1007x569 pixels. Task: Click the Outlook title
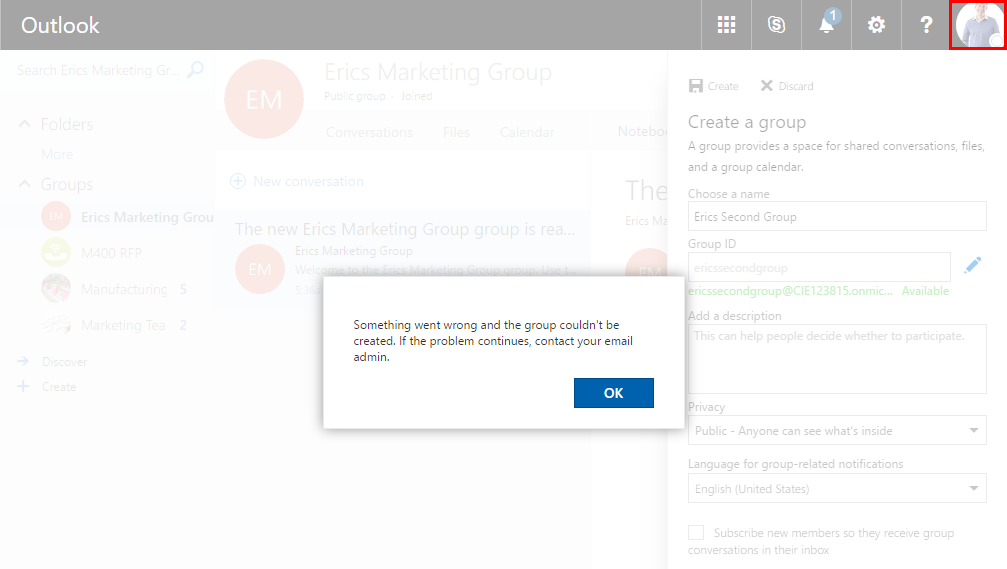pyautogui.click(x=60, y=25)
